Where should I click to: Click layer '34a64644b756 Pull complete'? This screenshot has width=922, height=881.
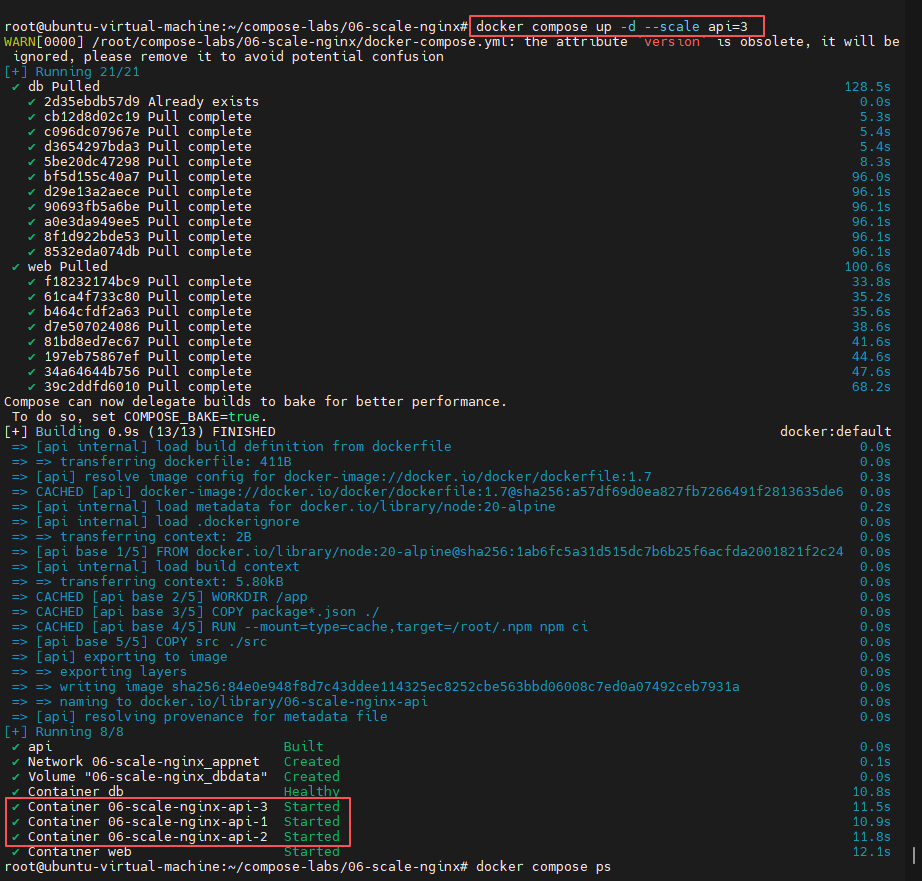click(x=148, y=372)
